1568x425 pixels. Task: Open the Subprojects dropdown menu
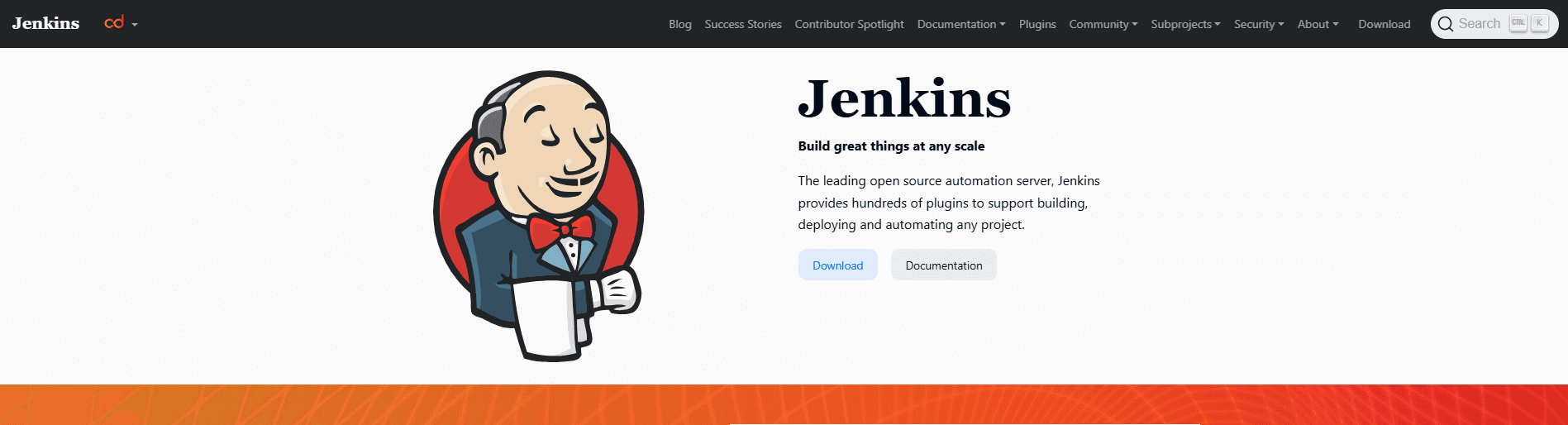click(1185, 24)
